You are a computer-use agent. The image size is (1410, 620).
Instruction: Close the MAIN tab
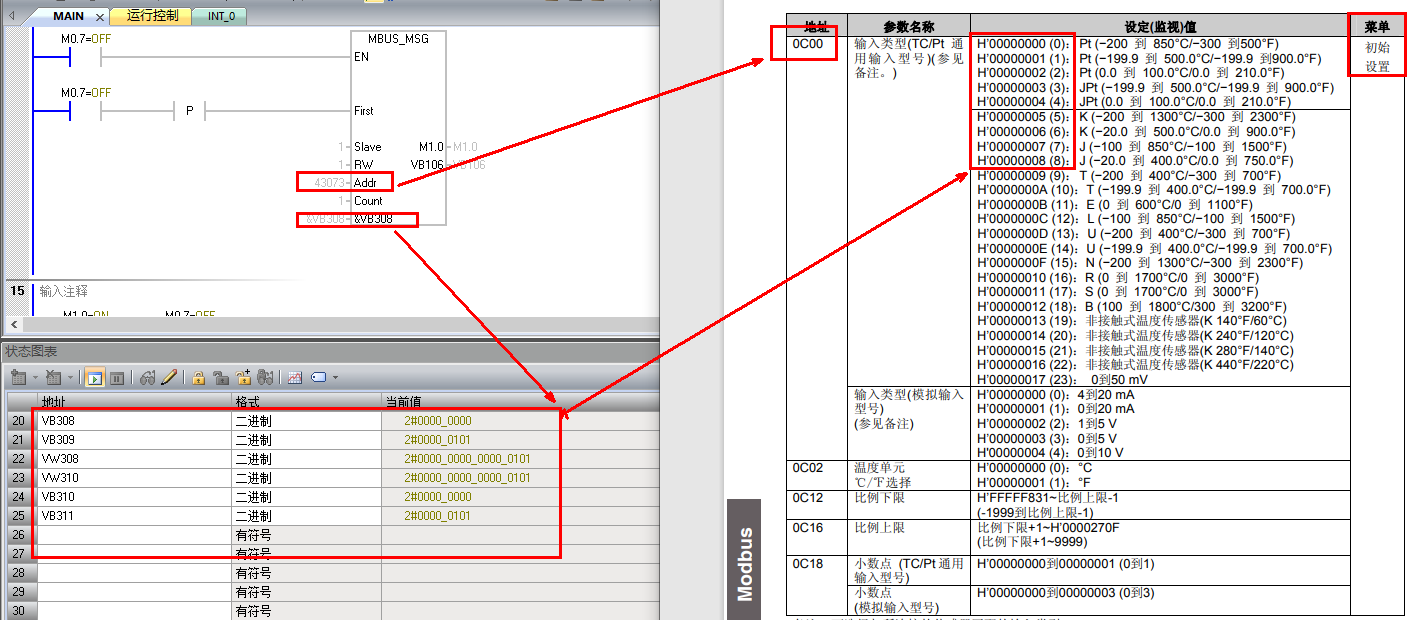99,17
